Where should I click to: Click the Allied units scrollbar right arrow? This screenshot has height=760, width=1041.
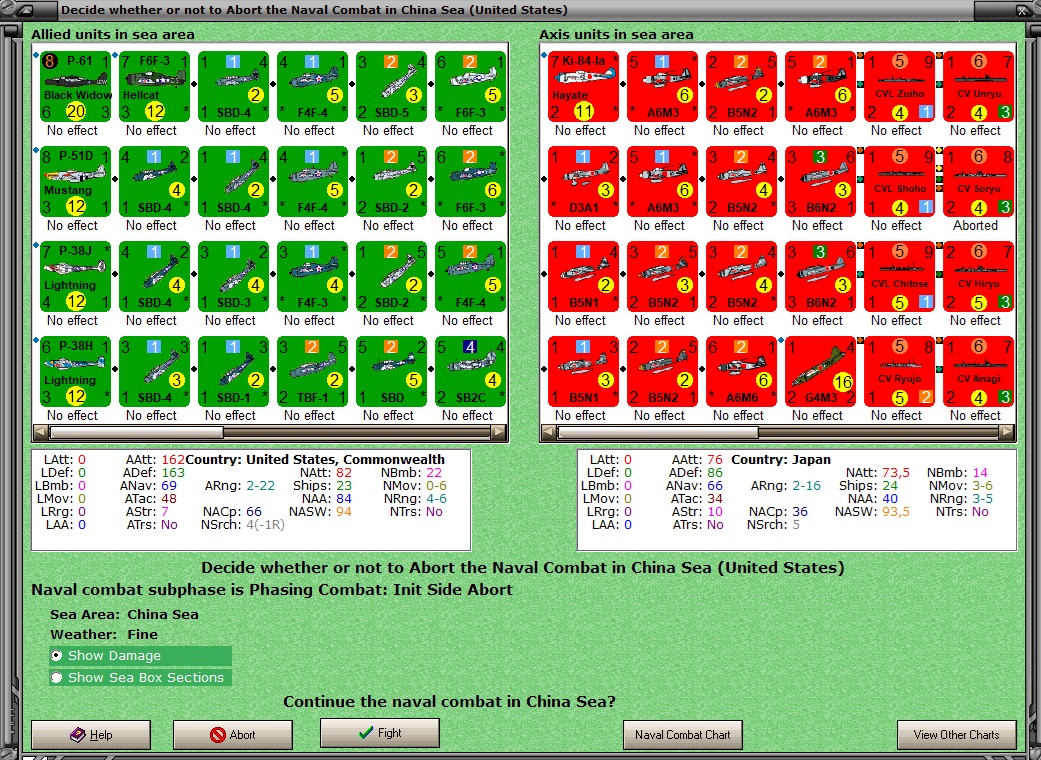(499, 432)
